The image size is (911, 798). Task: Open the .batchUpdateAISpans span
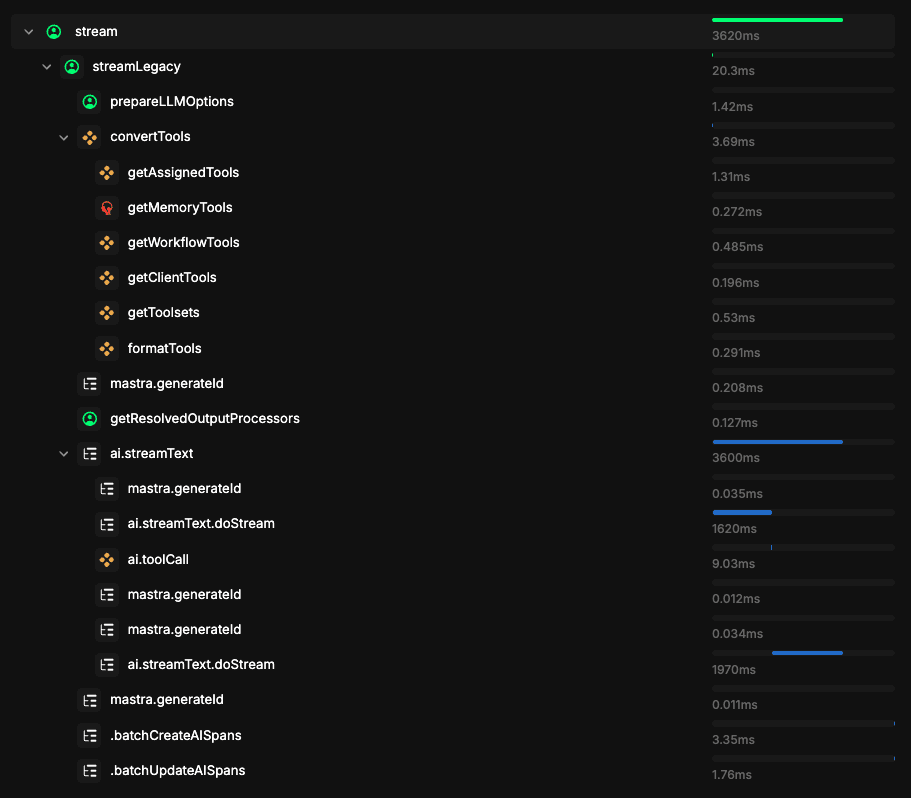[177, 771]
